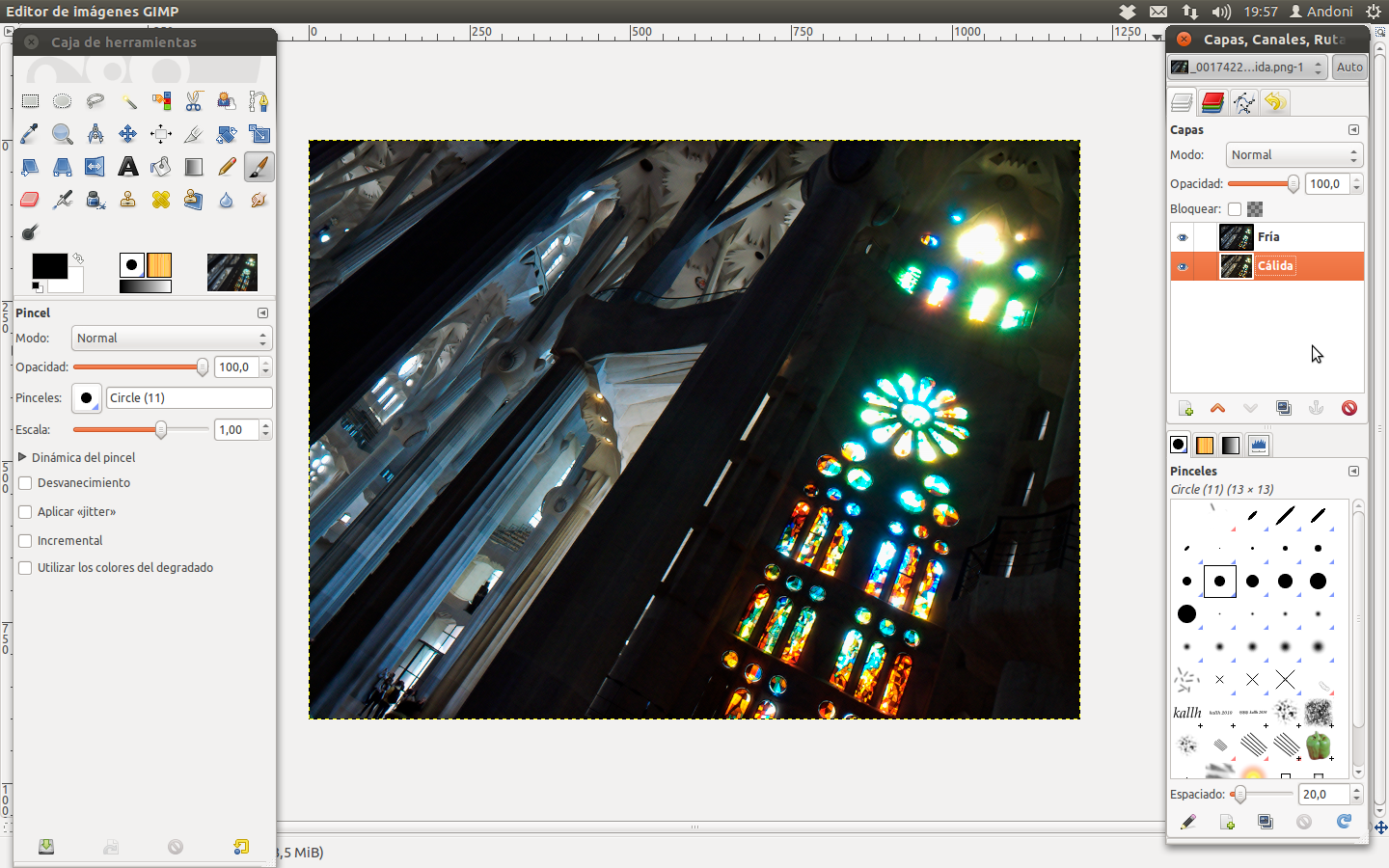Switch to the Undo History tab

(x=1275, y=102)
